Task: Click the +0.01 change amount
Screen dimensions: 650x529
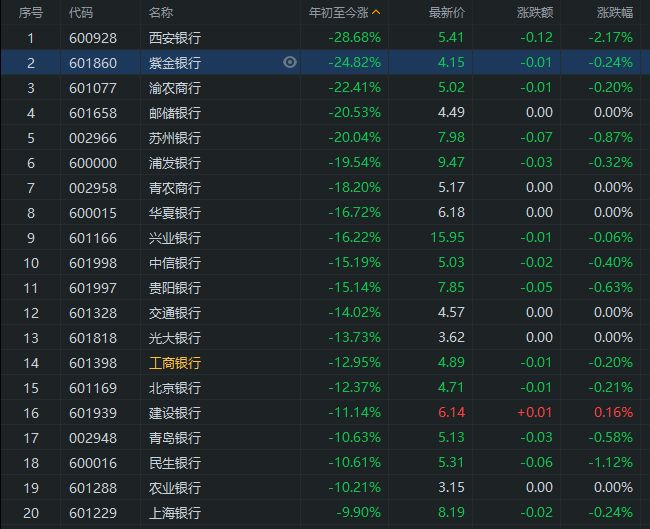Action: [x=535, y=412]
